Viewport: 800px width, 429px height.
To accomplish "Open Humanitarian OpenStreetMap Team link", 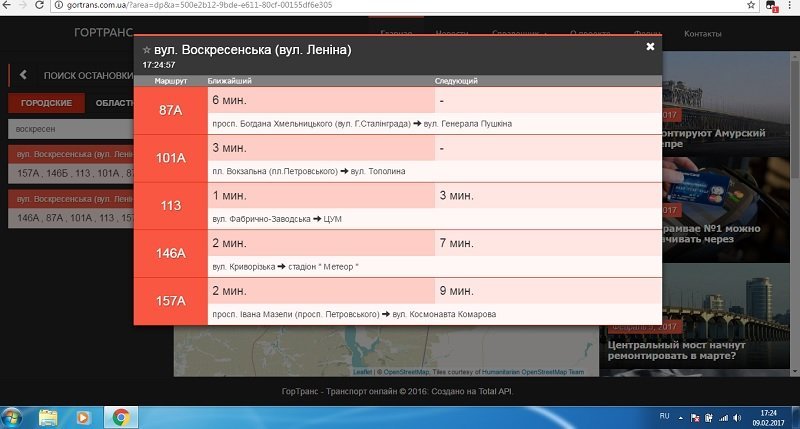I will (x=533, y=372).
